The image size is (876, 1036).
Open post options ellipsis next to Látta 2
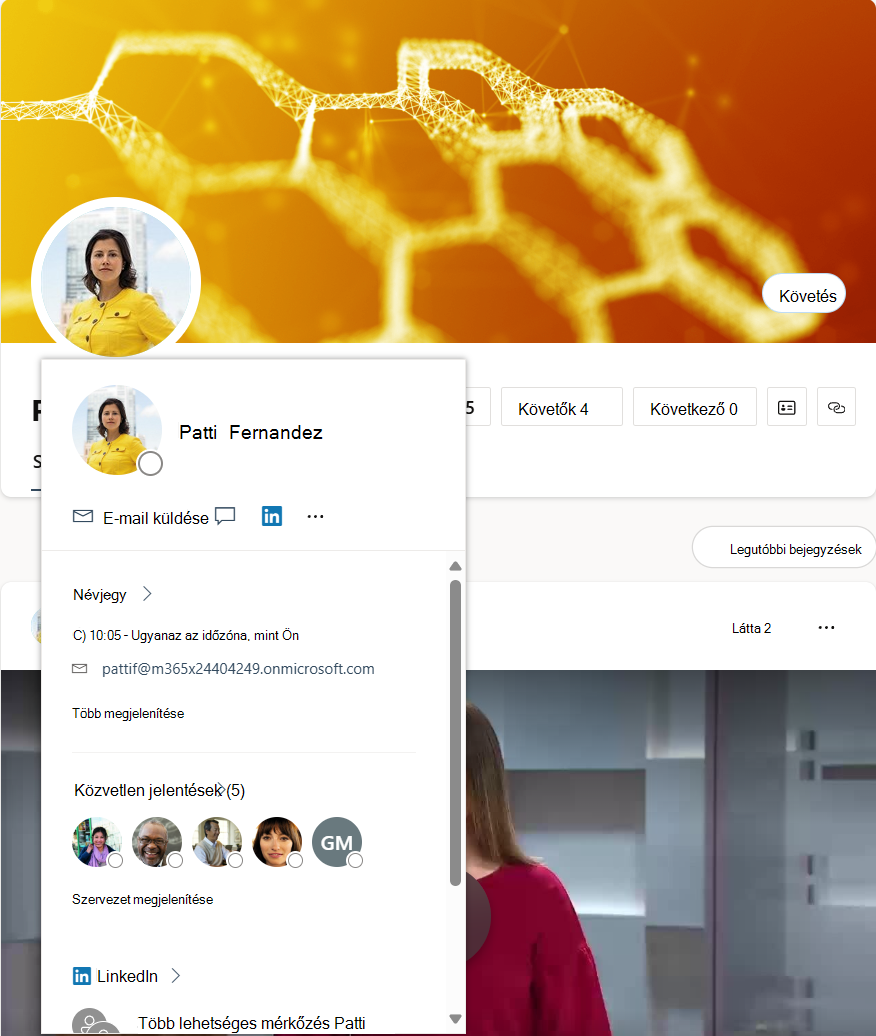coord(826,628)
